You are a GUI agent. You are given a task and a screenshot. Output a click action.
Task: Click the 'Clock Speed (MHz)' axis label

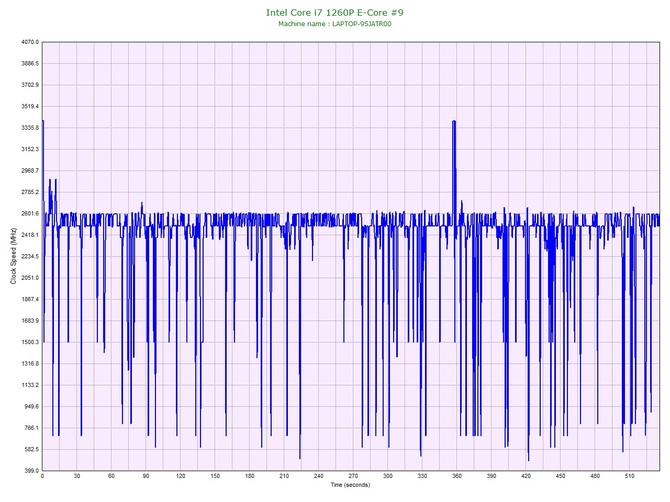(13, 256)
